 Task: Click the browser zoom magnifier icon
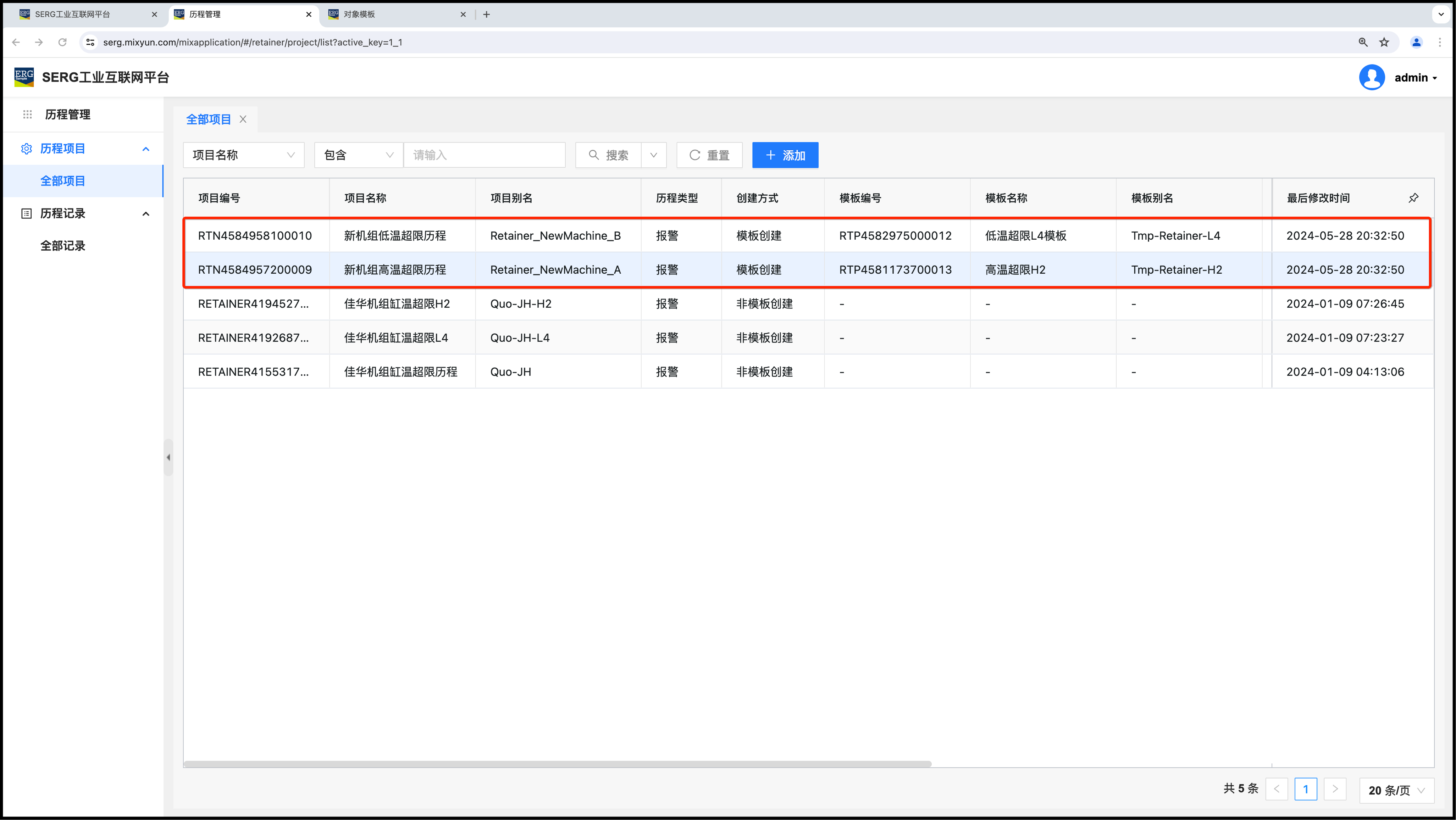tap(1363, 43)
